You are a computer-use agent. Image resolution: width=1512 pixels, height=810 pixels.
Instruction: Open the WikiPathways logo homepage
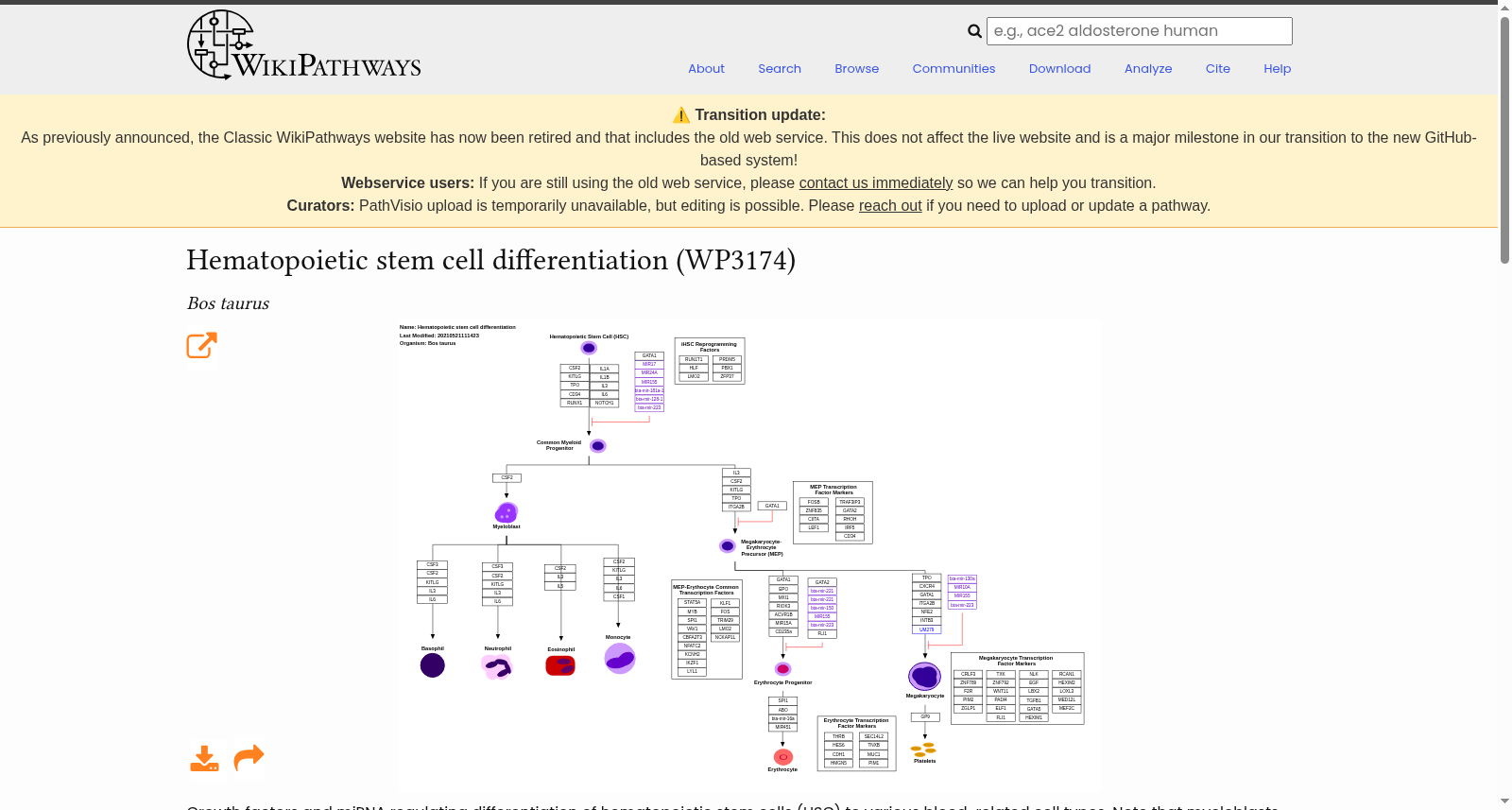point(304,44)
